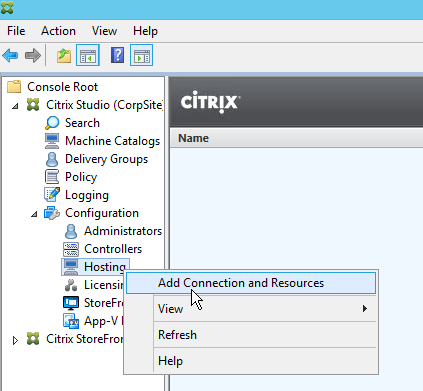Click the Up One Level folder icon
Viewport: 423px width, 391px height.
pos(64,55)
